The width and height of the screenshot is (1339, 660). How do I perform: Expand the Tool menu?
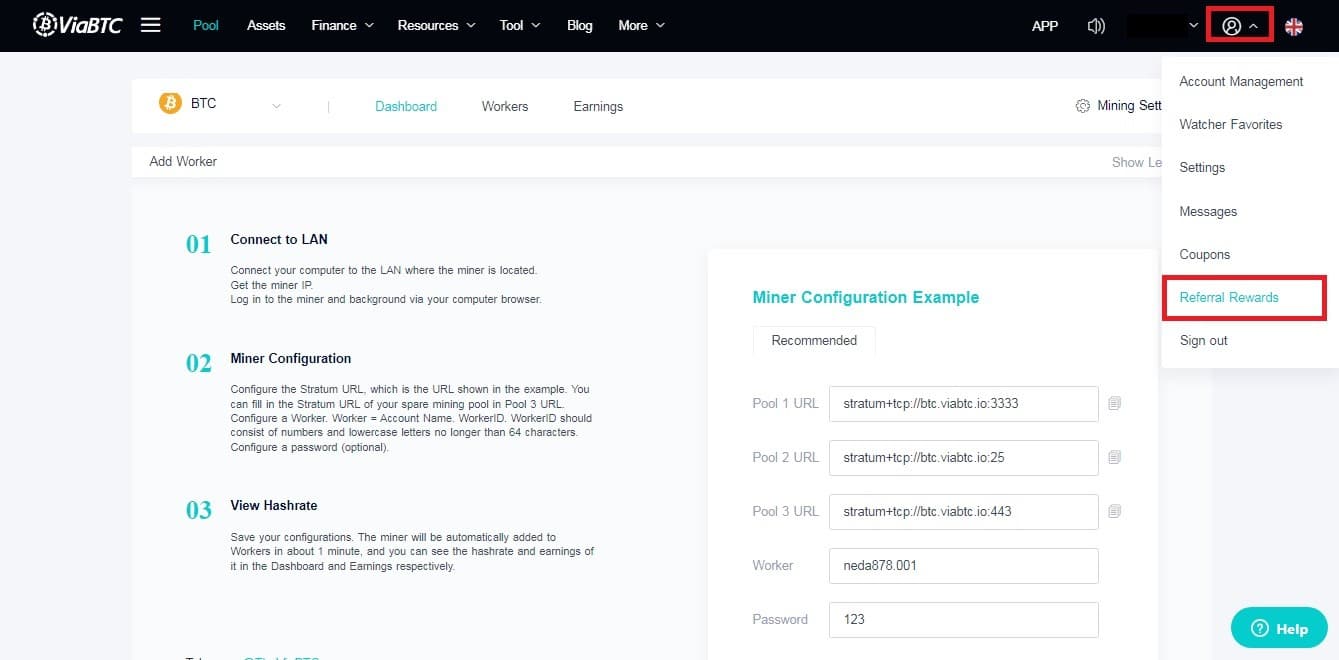coord(520,25)
